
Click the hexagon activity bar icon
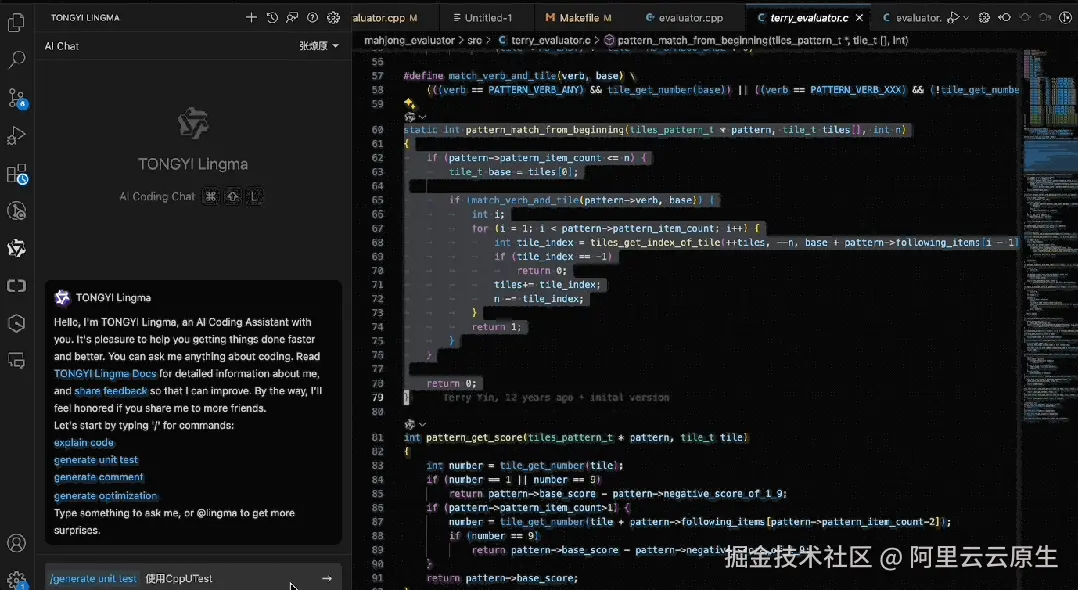click(x=16, y=323)
